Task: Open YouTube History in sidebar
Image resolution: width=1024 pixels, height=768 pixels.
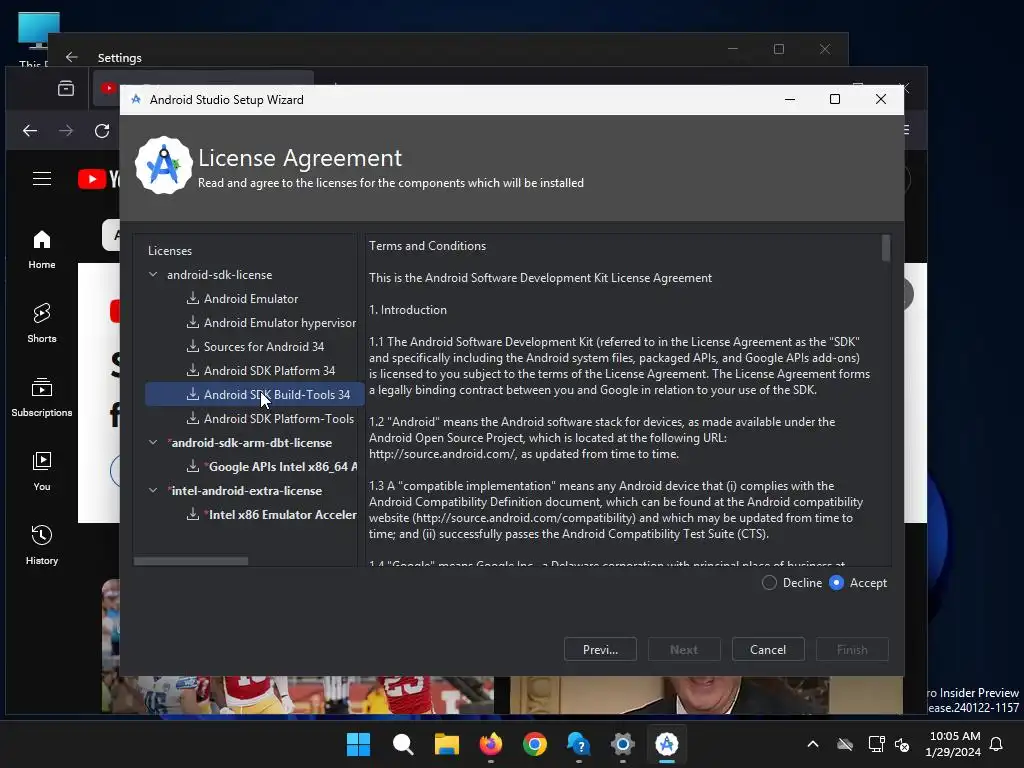Action: coord(42,545)
